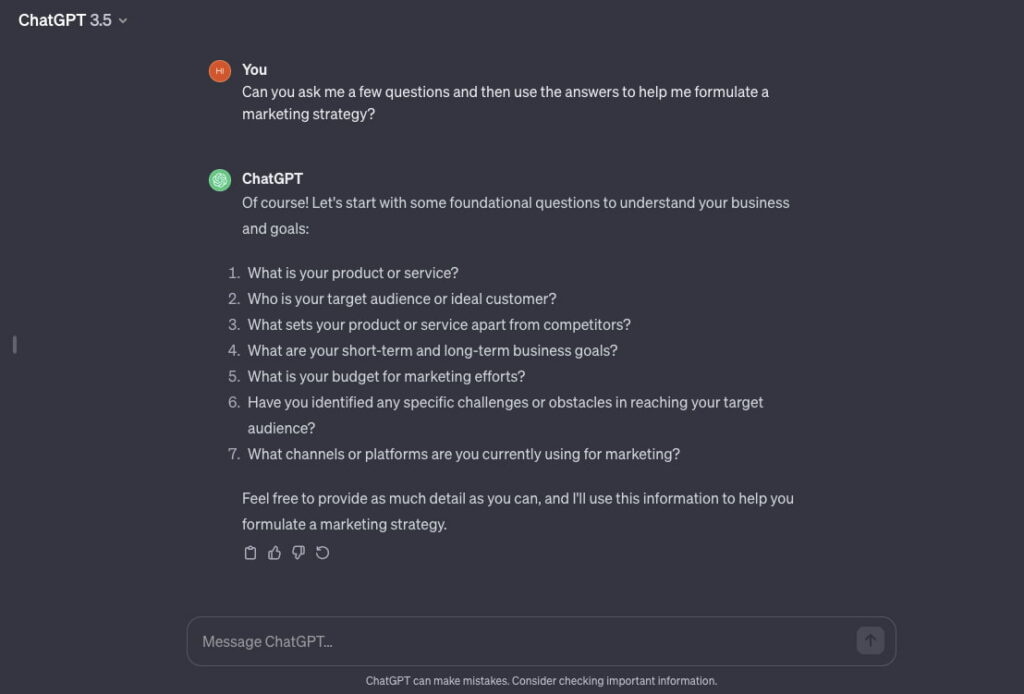The width and height of the screenshot is (1024, 694).
Task: Regenerate ChatGPT's response
Action: (322, 552)
